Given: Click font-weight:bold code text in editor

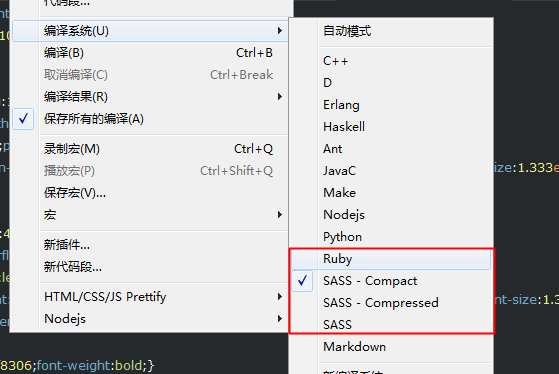Looking at the screenshot, I should pos(89,365).
